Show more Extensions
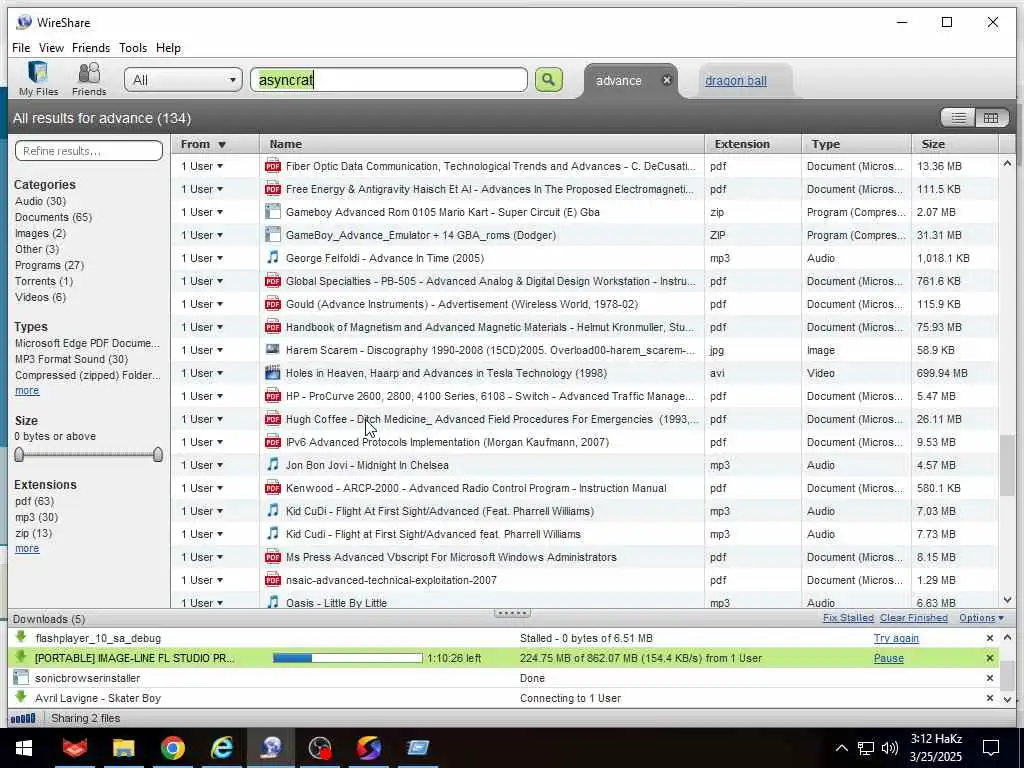The width and height of the screenshot is (1024, 768). [x=27, y=549]
